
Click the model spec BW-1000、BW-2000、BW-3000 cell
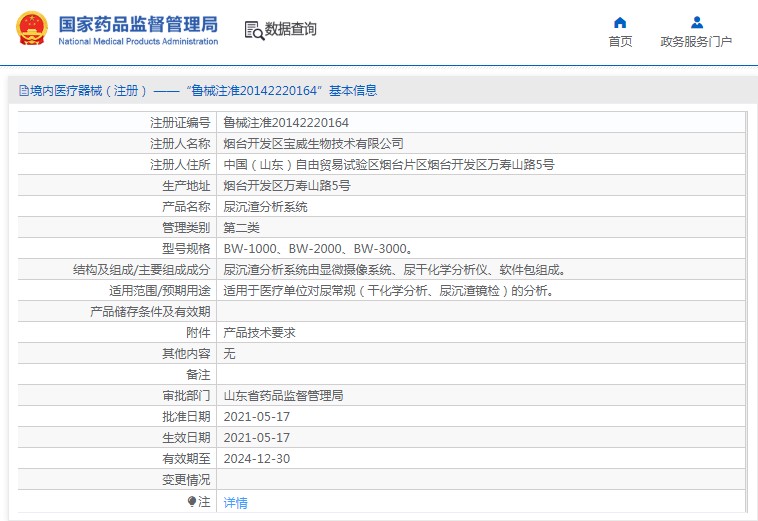(317, 248)
